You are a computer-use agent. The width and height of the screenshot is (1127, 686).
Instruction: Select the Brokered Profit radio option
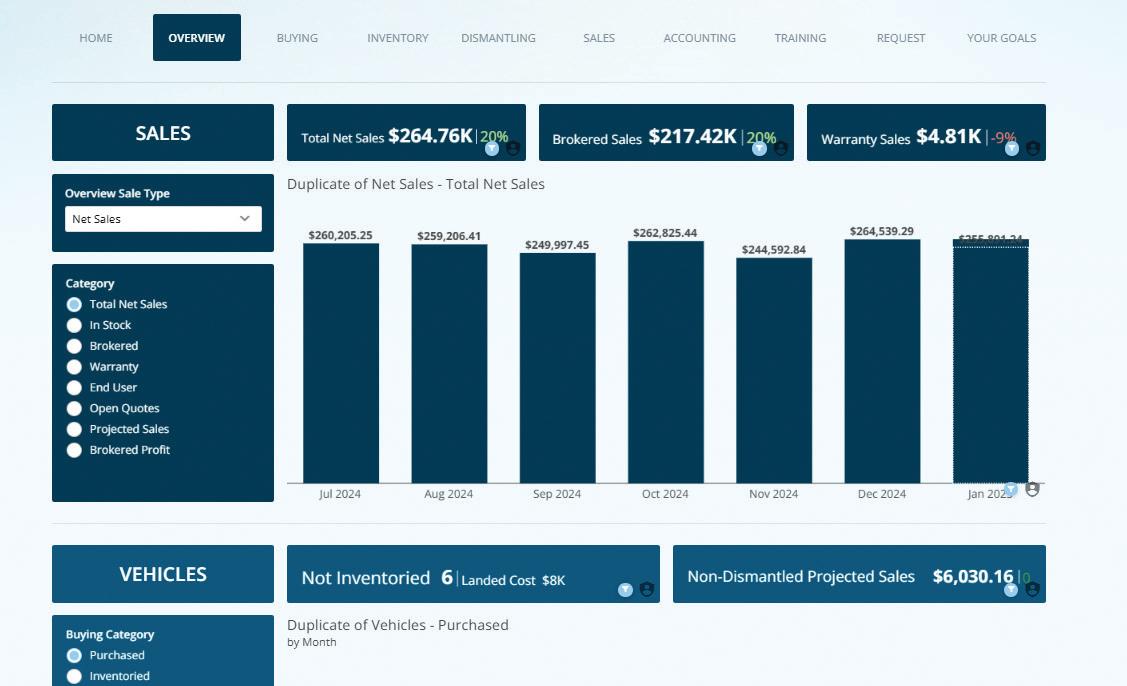pos(74,449)
